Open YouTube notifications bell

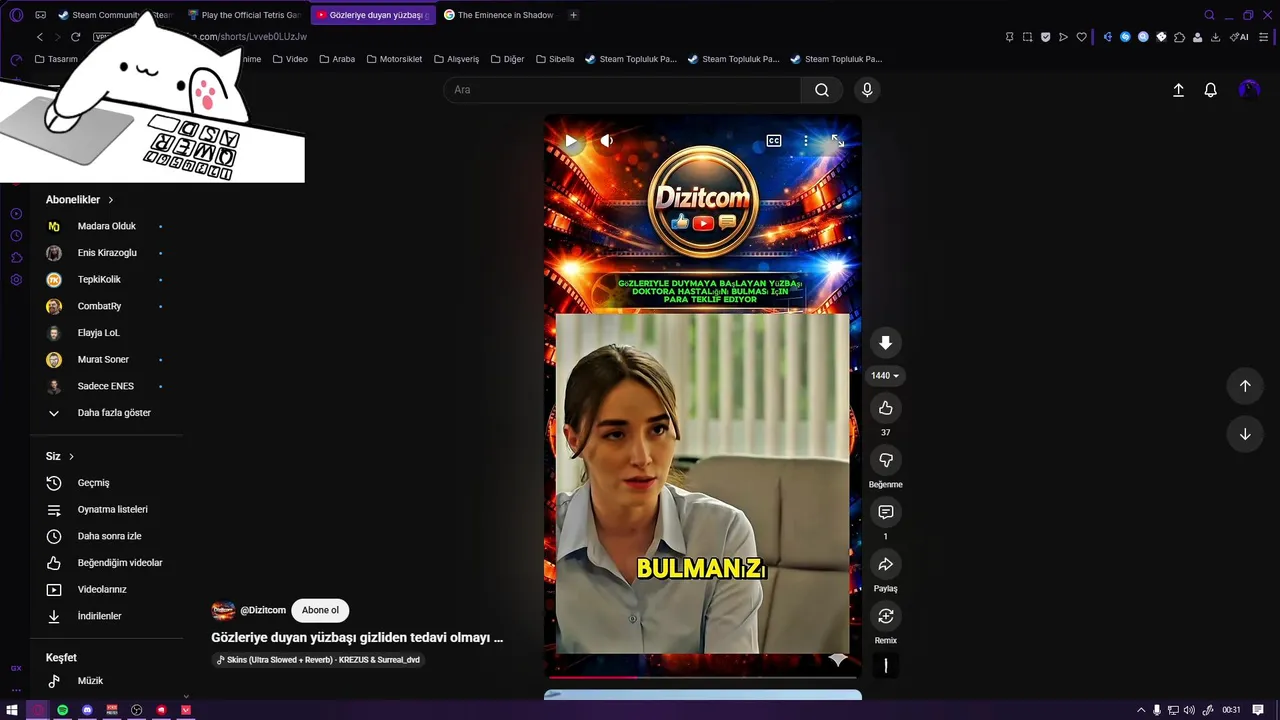click(x=1210, y=90)
